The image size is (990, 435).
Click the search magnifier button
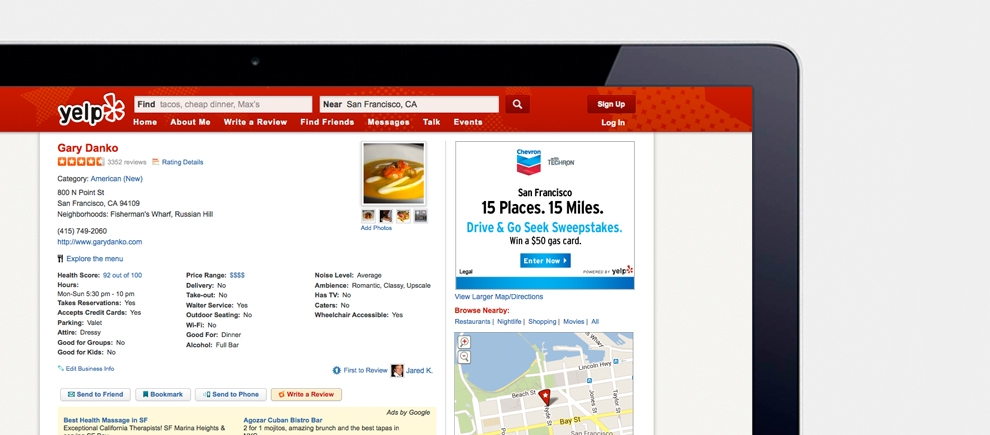pos(517,104)
